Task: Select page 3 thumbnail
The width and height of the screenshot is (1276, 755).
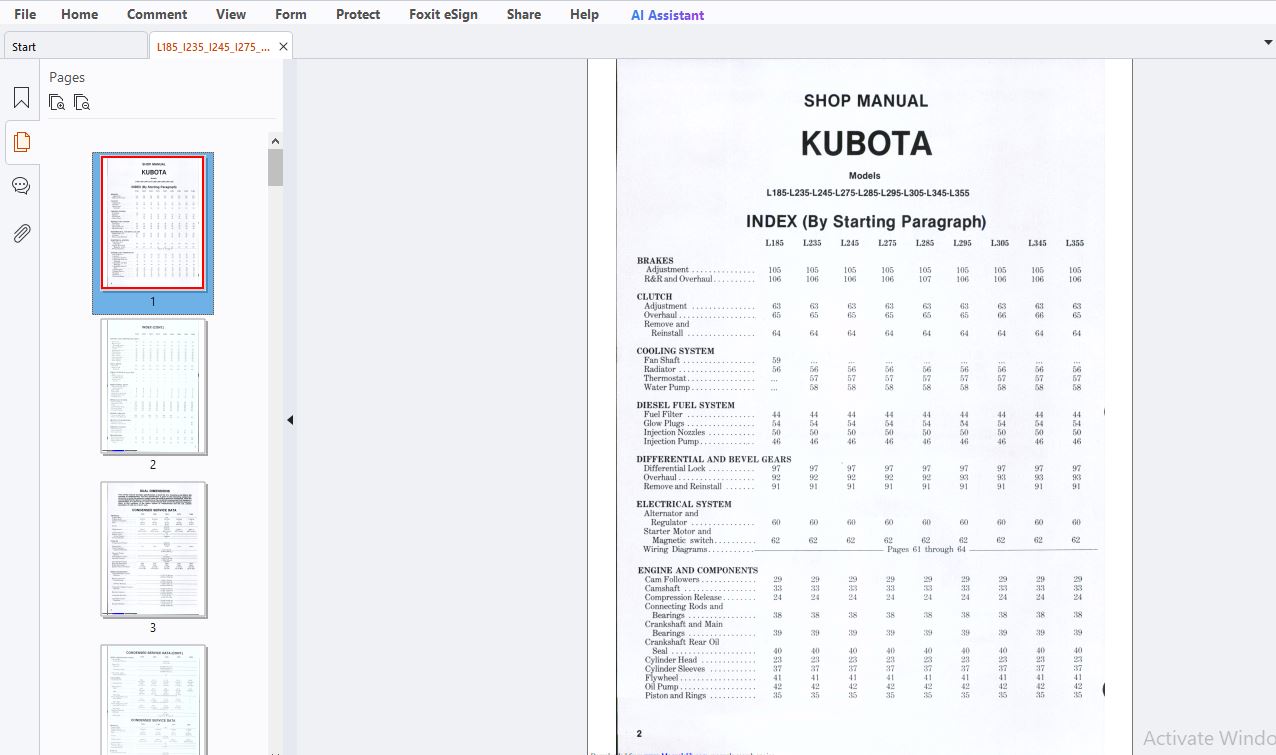Action: pyautogui.click(x=153, y=549)
